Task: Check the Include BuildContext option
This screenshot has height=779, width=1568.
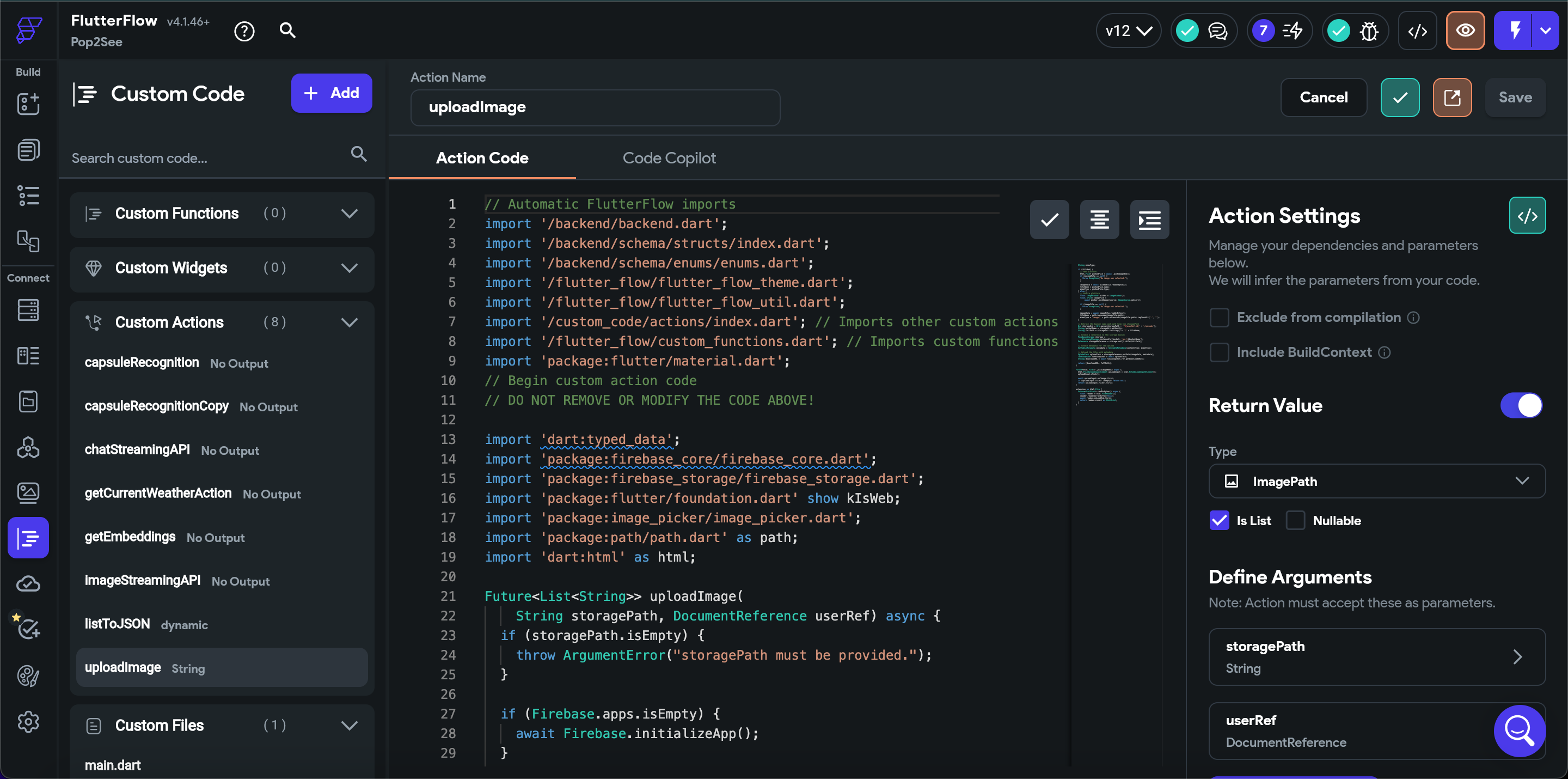Action: (1219, 352)
